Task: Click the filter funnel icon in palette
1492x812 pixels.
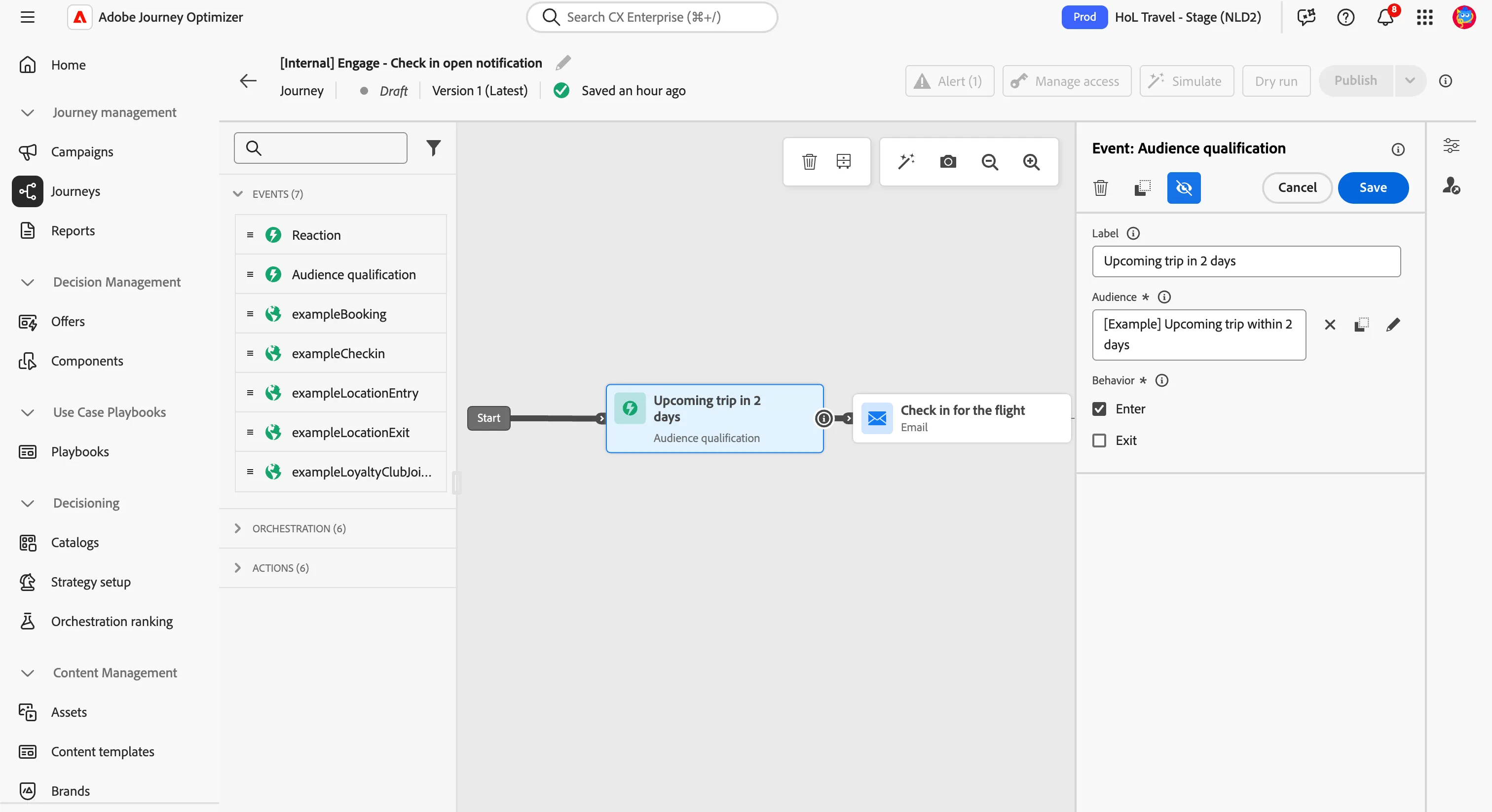Action: click(433, 148)
